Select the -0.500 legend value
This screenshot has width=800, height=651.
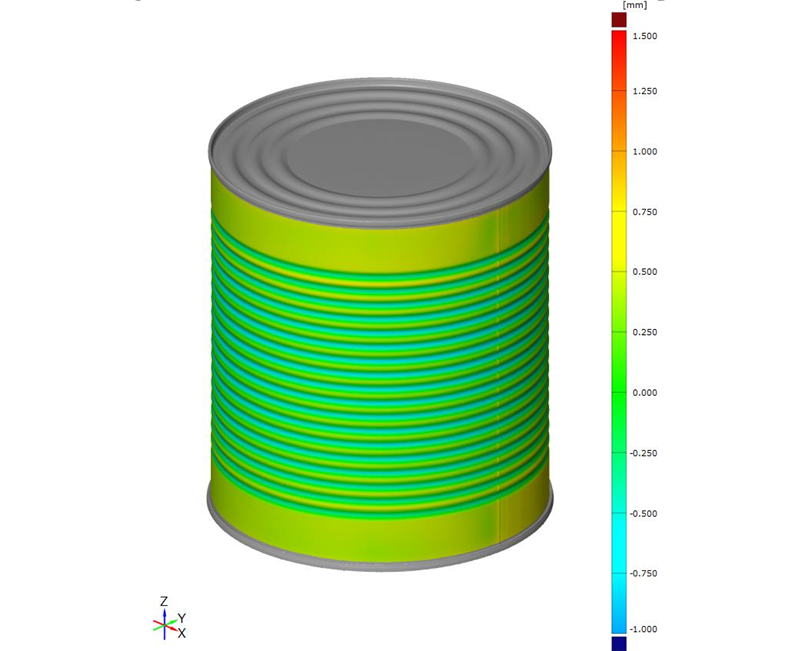[643, 514]
